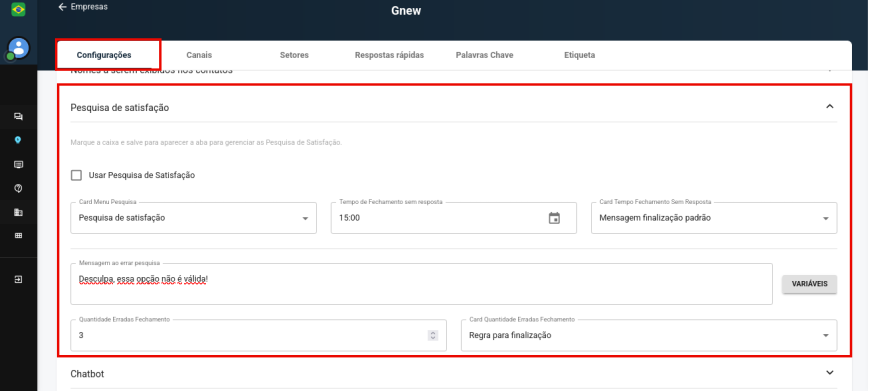
Task: Click the logout exit sidebar icon
Action: click(18, 279)
